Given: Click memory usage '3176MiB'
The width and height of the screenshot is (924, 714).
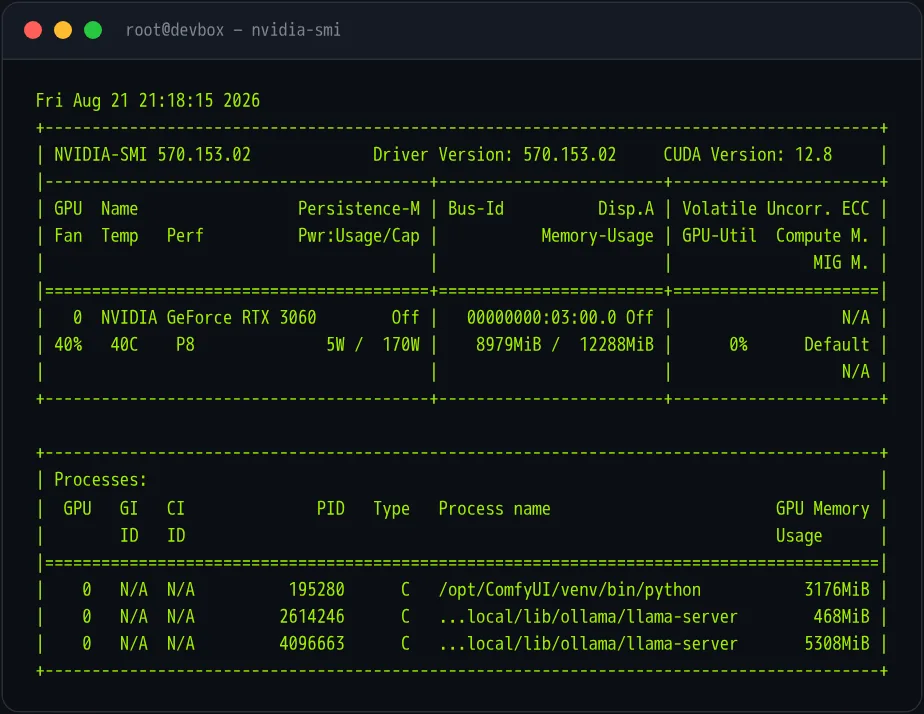Looking at the screenshot, I should [837, 590].
